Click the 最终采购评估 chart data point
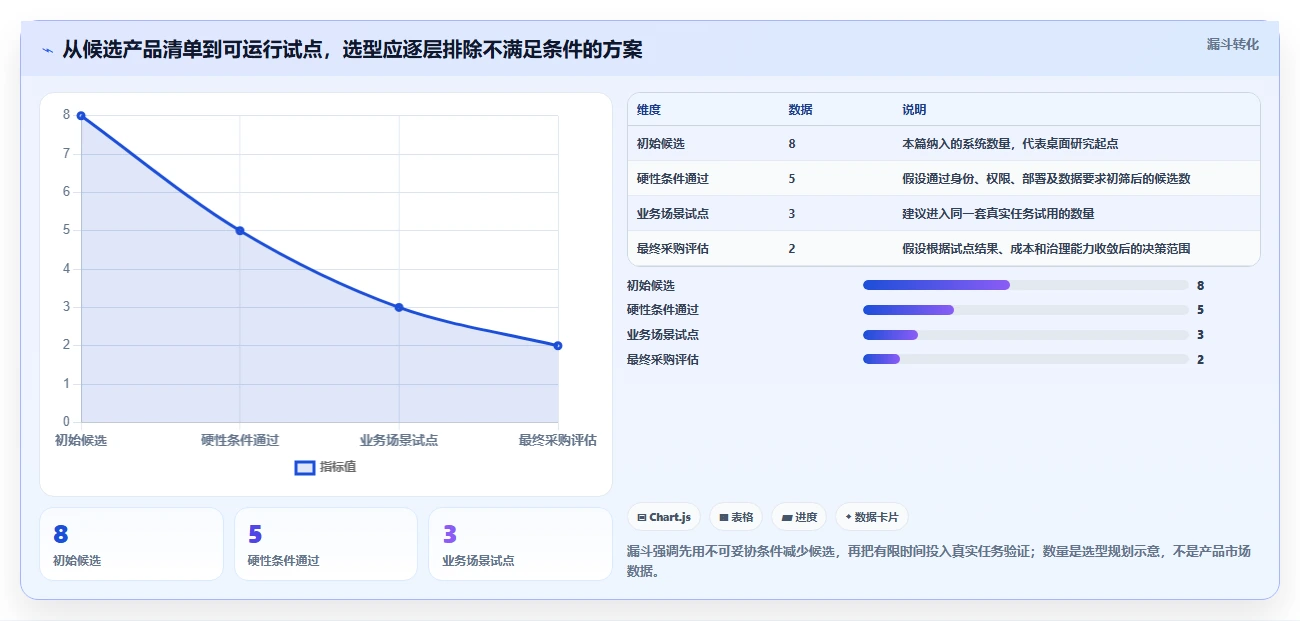The width and height of the screenshot is (1300, 621). 558,346
